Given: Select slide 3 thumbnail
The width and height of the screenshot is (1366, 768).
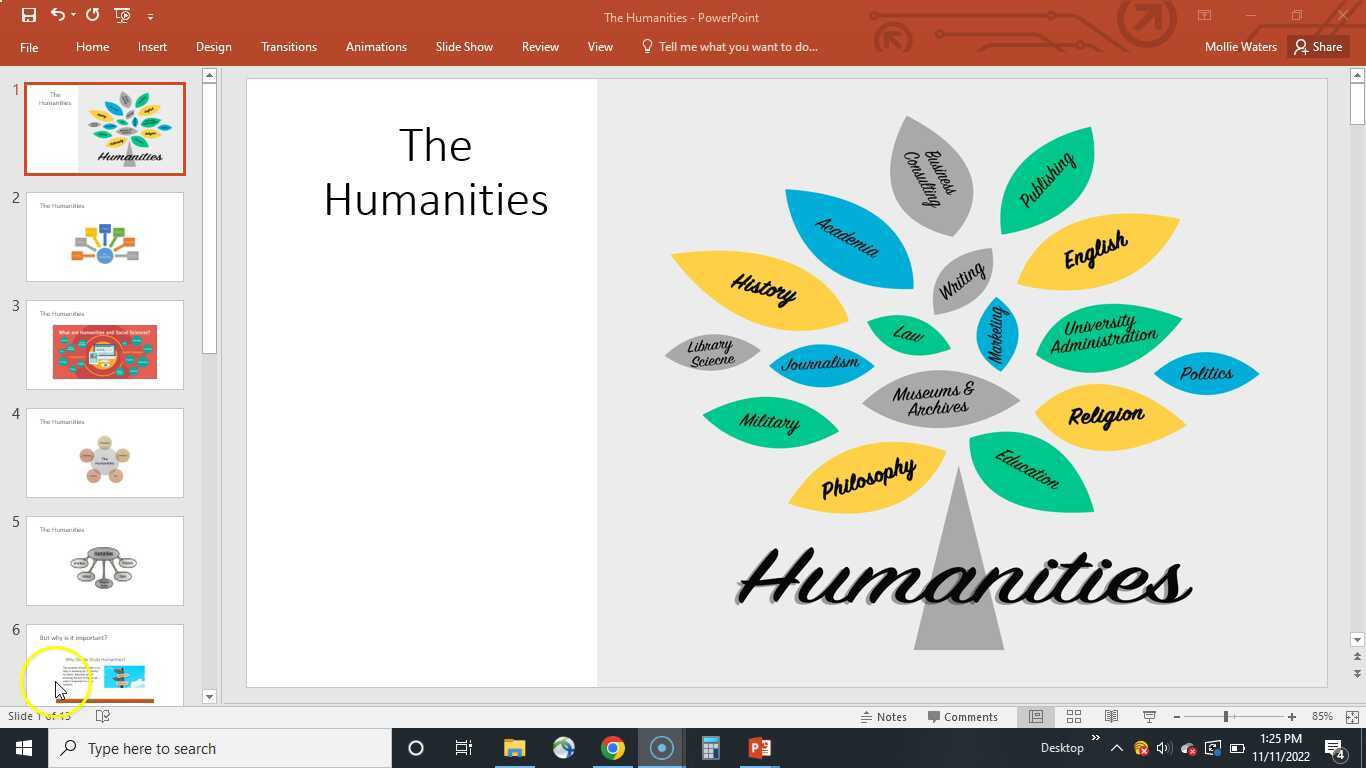Looking at the screenshot, I should tap(105, 345).
